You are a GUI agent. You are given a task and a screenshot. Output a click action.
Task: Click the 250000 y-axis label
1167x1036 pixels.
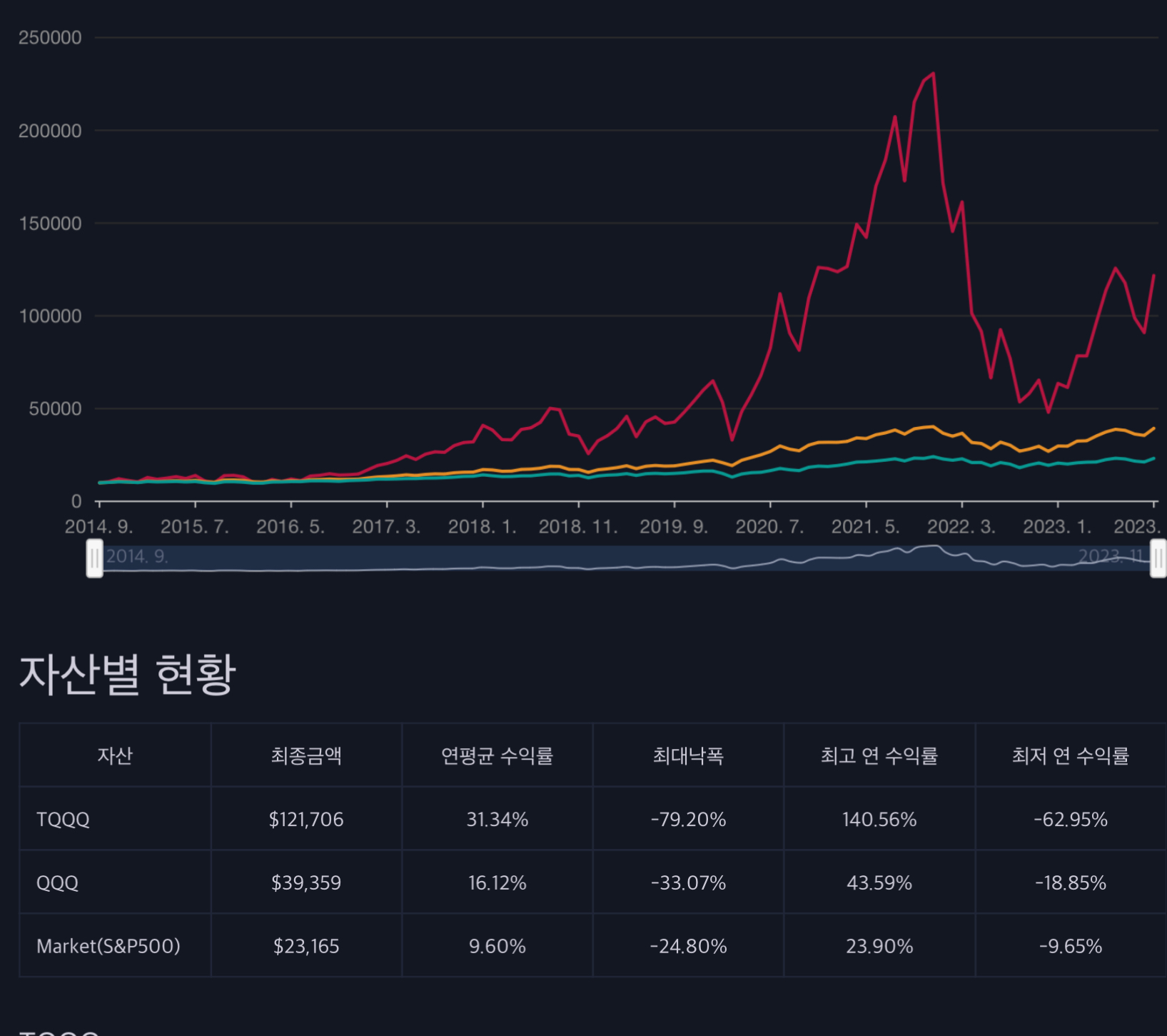tap(50, 38)
